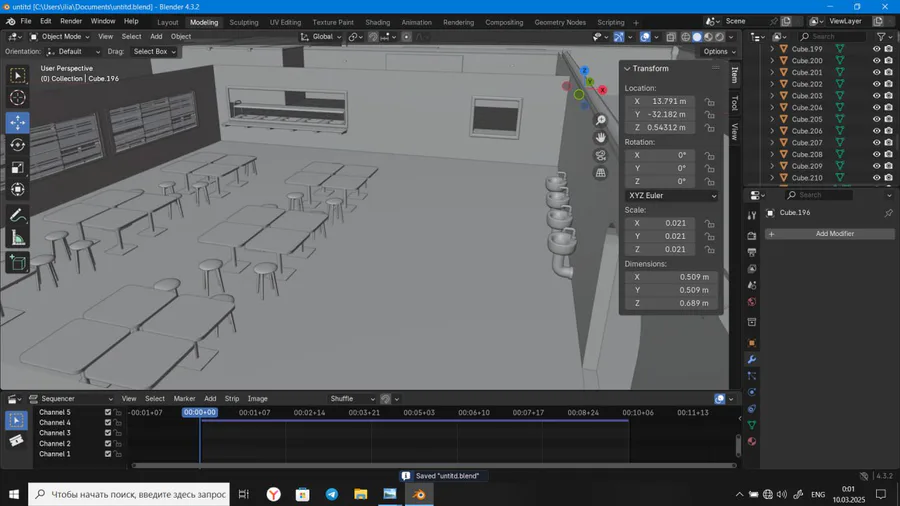Open the Object Data properties tab

pos(752,425)
